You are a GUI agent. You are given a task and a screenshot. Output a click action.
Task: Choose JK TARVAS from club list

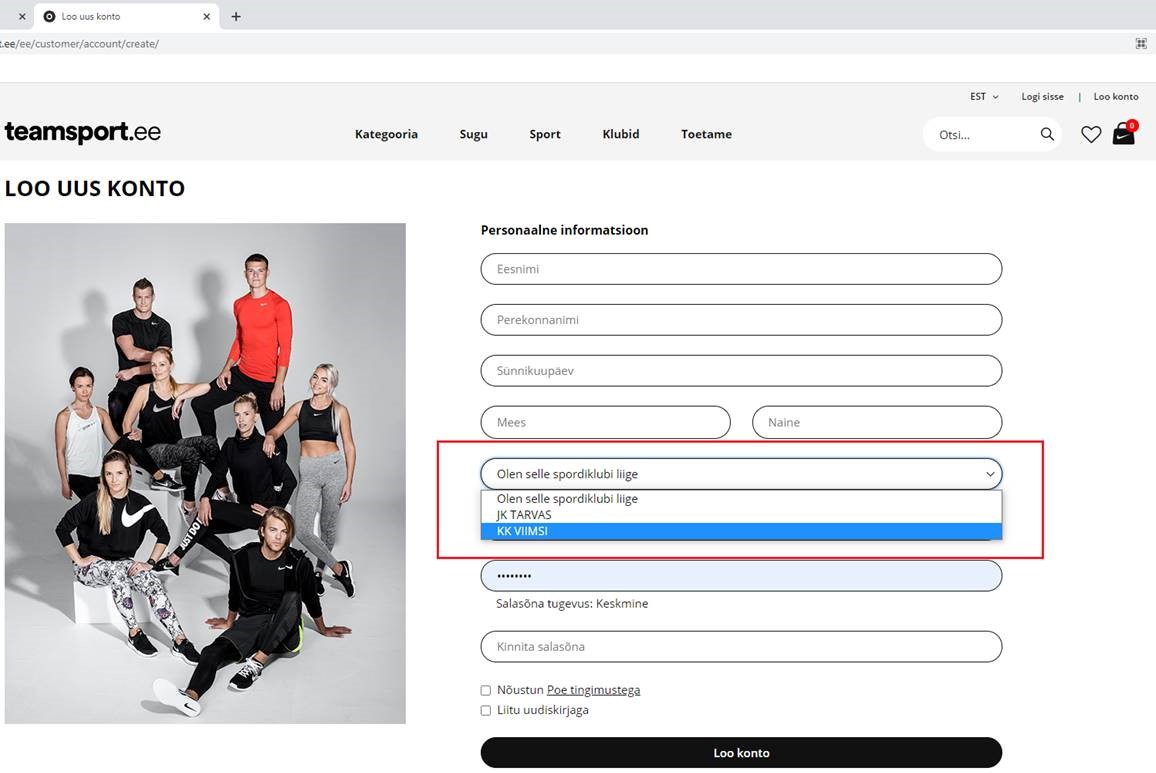point(740,515)
